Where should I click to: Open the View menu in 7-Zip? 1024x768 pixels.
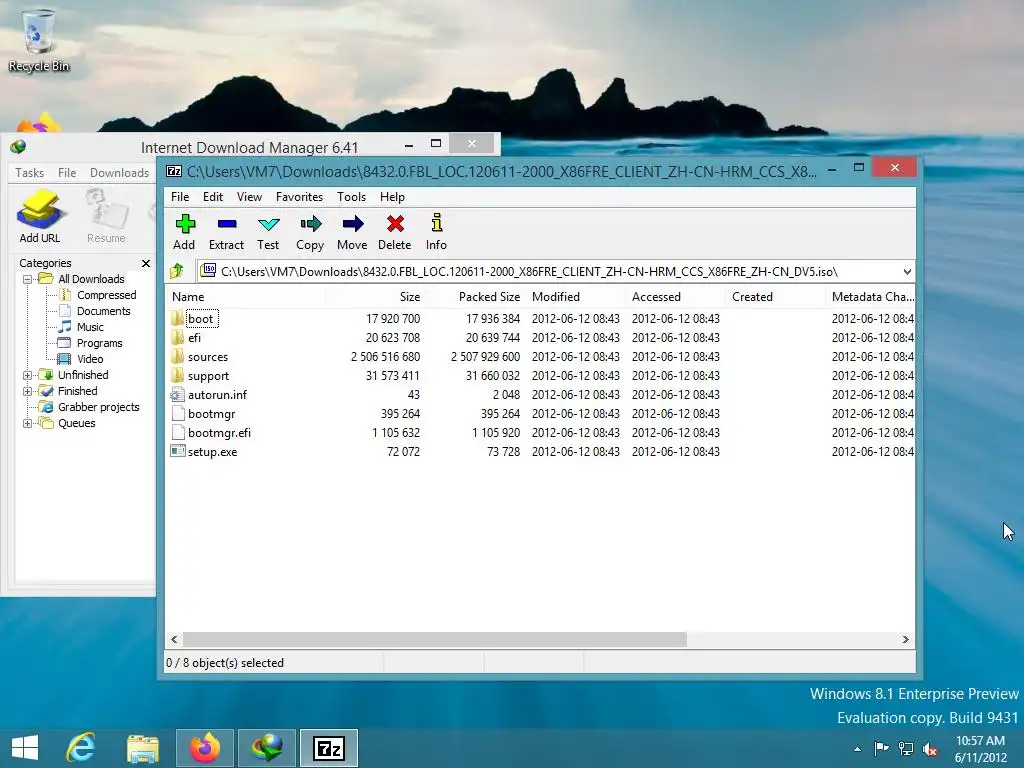249,197
